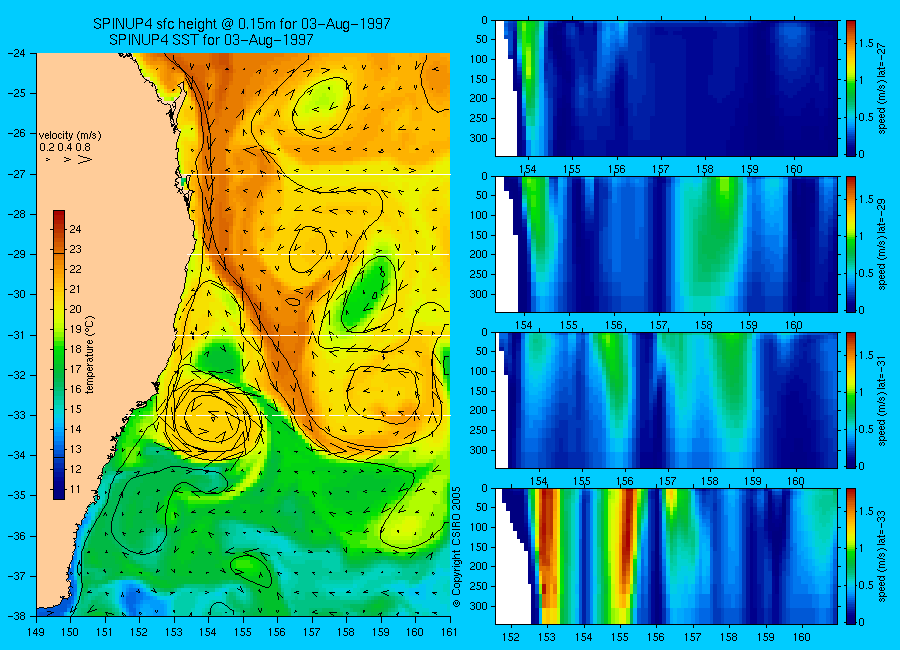The width and height of the screenshot is (900, 650).
Task: Click the temperature color bar on map
Action: click(59, 354)
